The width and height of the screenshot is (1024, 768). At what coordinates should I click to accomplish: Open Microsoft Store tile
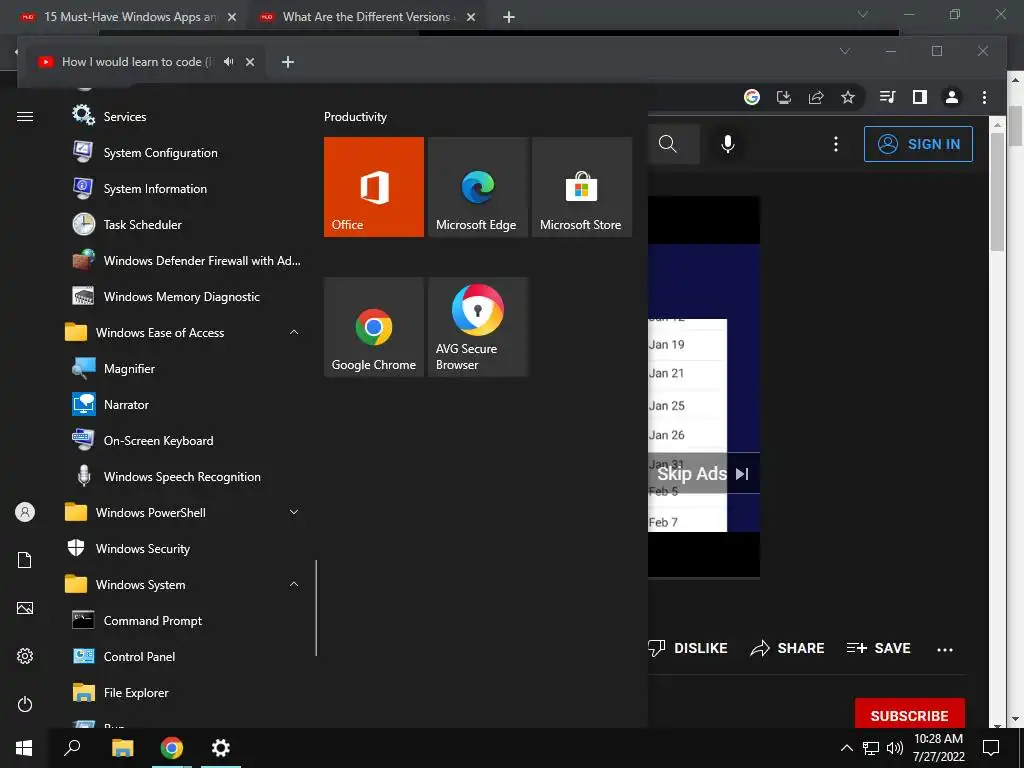(582, 187)
